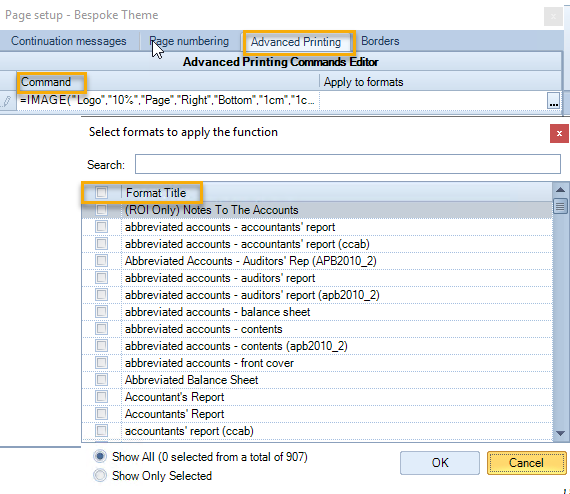Select 'abbreviated accounts - front cover' row text

pyautogui.click(x=209, y=363)
